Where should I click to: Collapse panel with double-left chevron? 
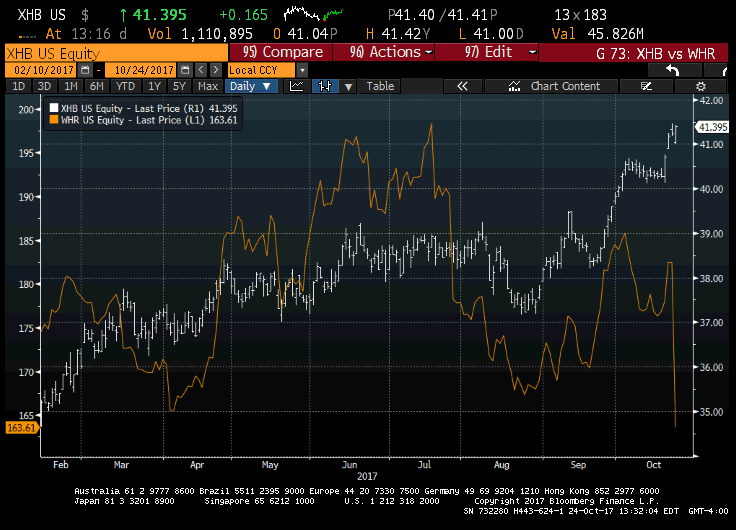(463, 86)
